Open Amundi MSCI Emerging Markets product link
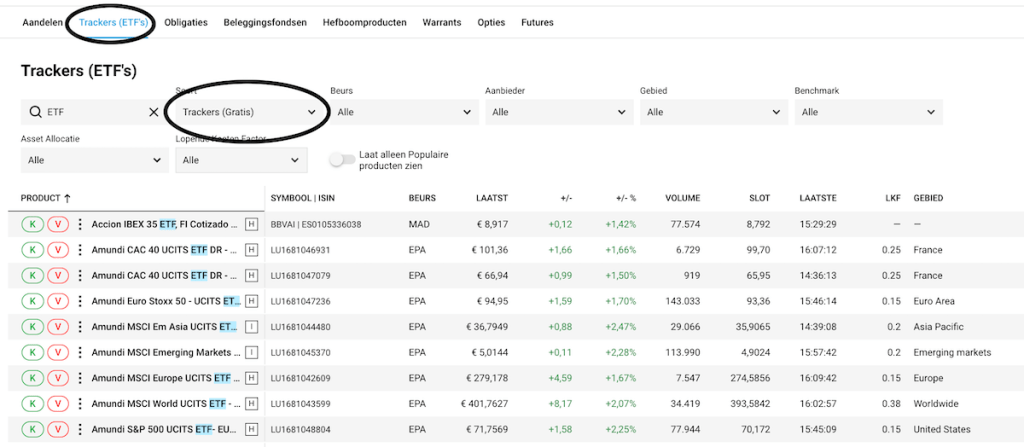 click(165, 352)
